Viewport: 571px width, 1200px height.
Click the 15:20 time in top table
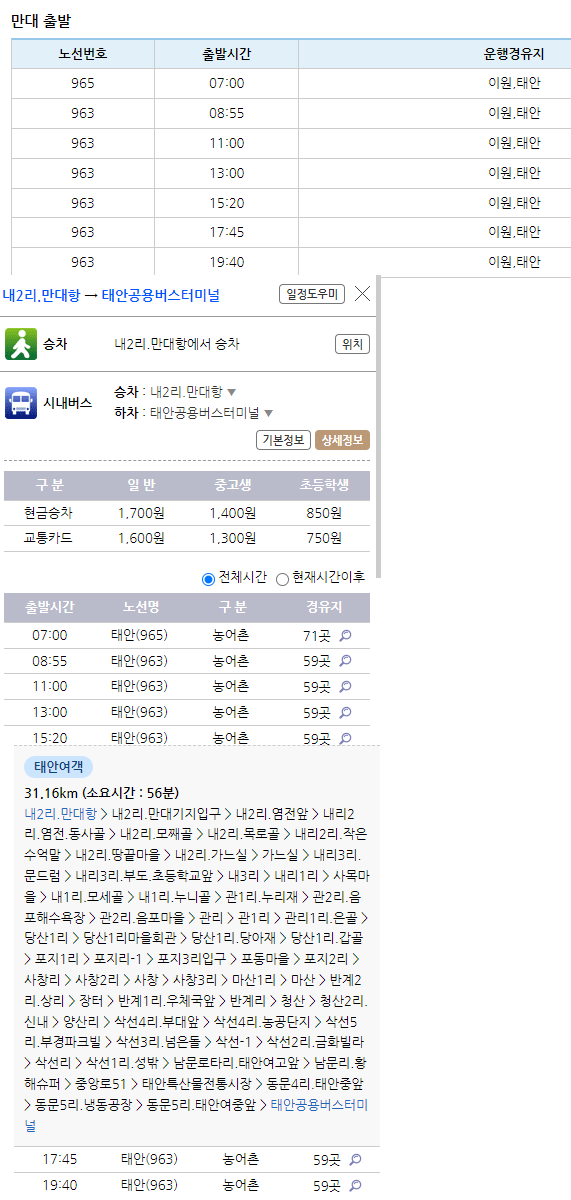pyautogui.click(x=226, y=203)
